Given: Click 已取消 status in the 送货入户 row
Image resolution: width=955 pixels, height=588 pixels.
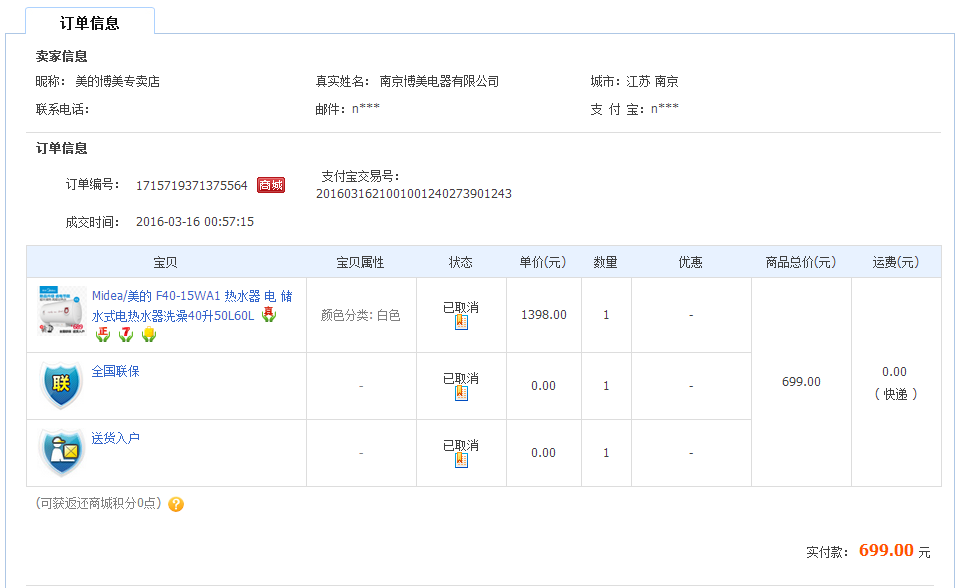Looking at the screenshot, I should [460, 445].
